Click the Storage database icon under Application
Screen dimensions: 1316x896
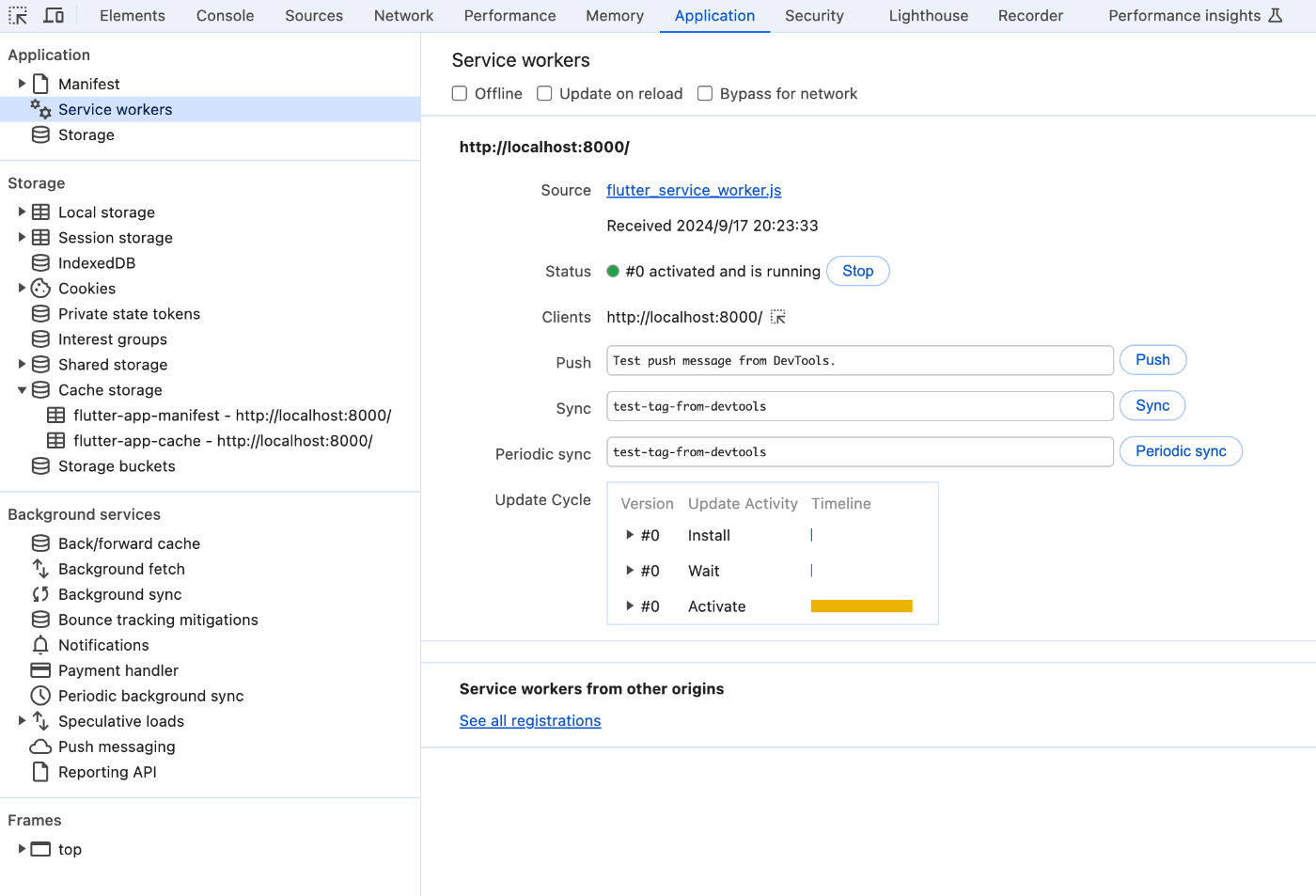point(40,134)
